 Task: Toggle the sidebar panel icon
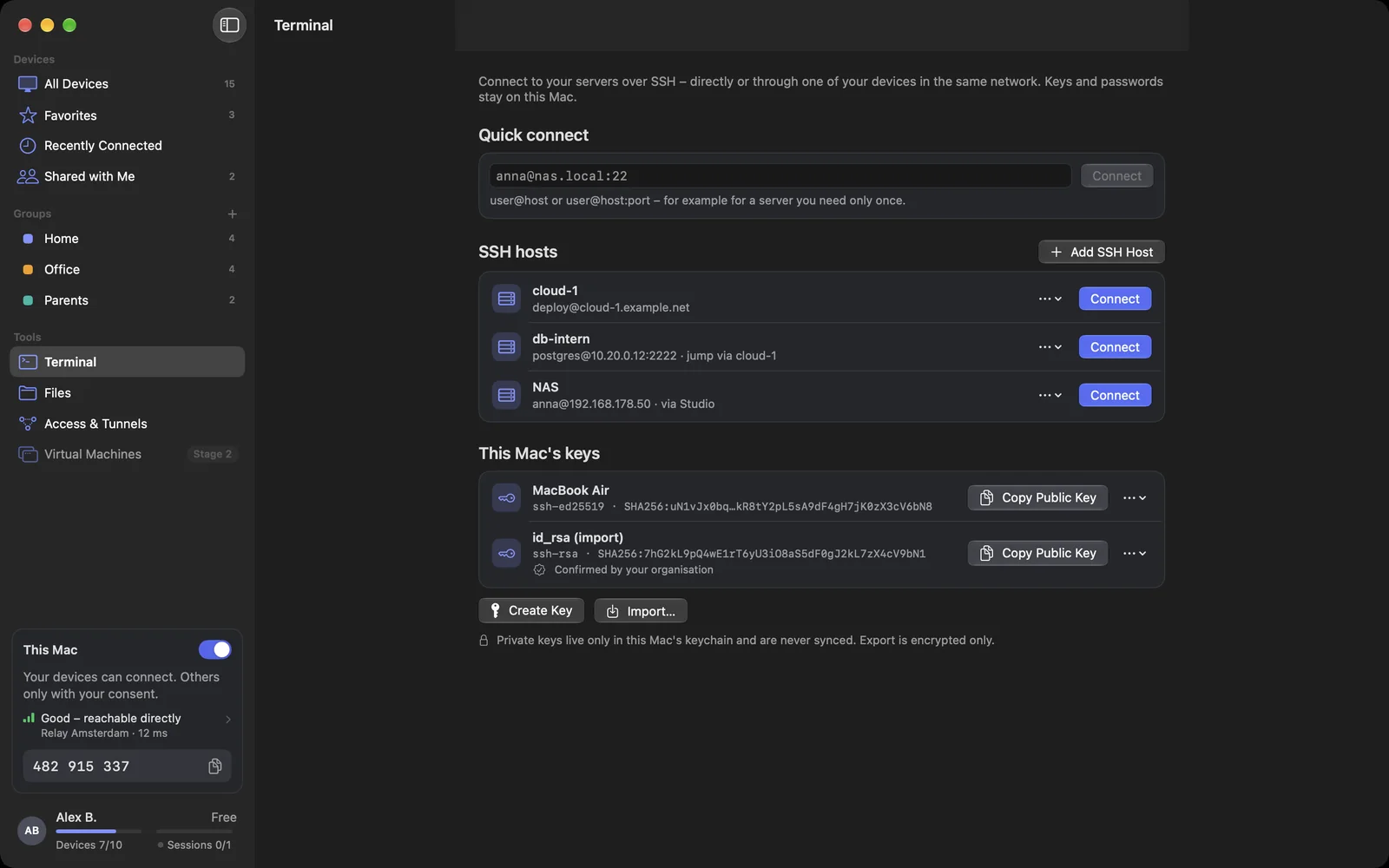point(229,25)
